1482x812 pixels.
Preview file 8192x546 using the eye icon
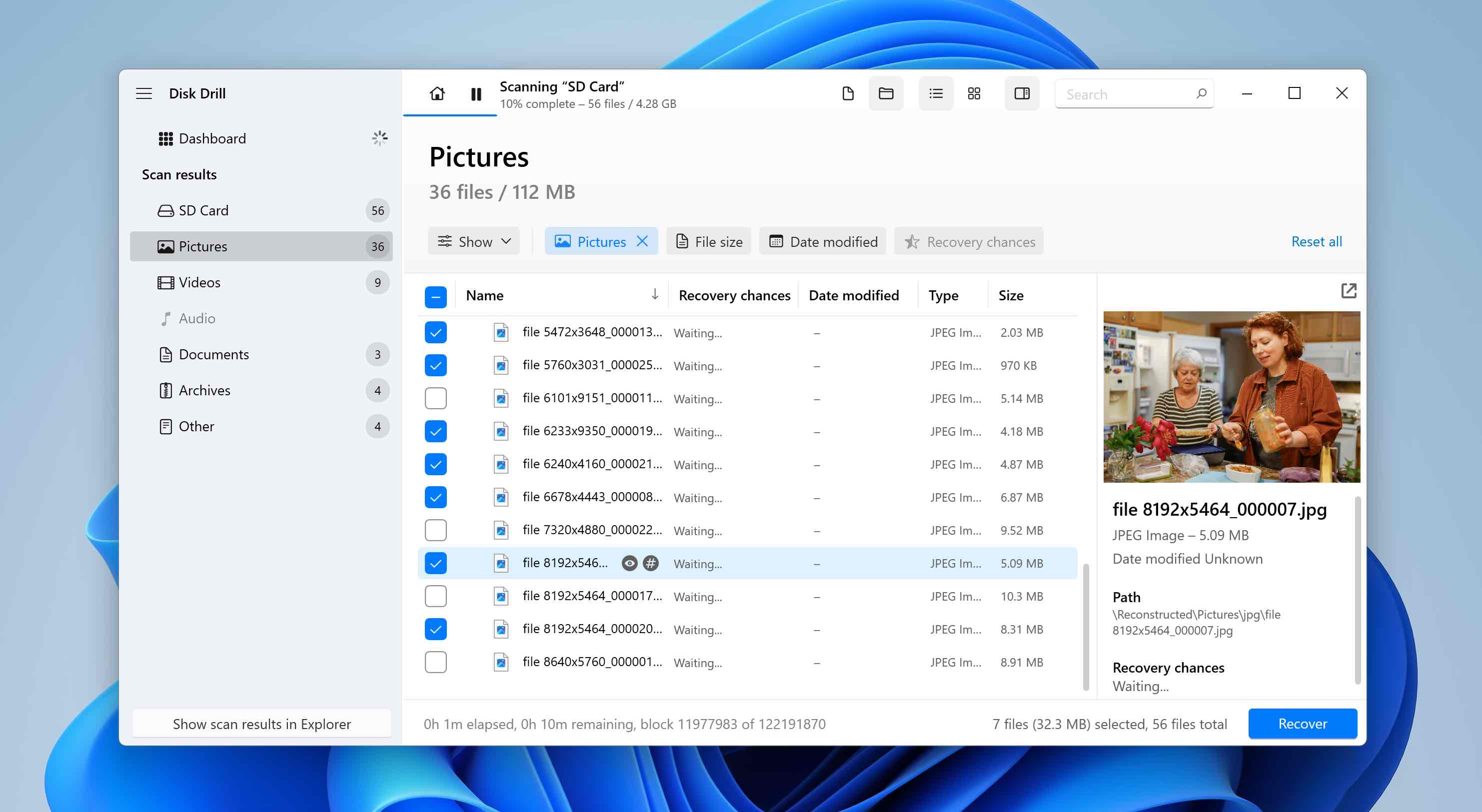(x=629, y=564)
